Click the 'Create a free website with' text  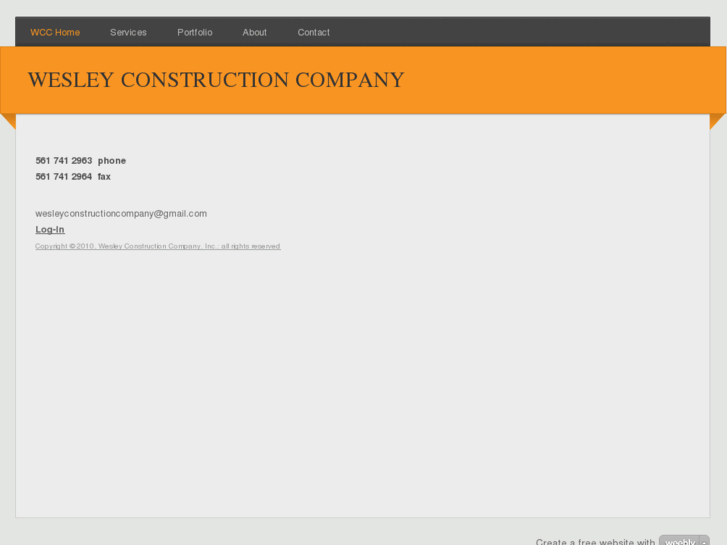[x=595, y=541]
